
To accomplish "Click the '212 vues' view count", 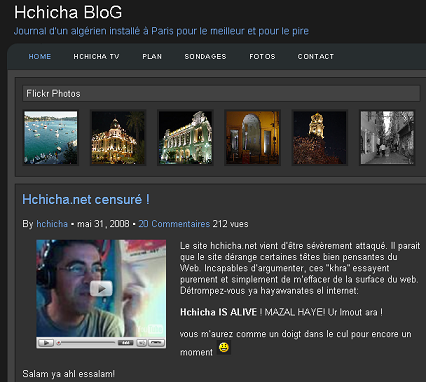I will click(231, 224).
